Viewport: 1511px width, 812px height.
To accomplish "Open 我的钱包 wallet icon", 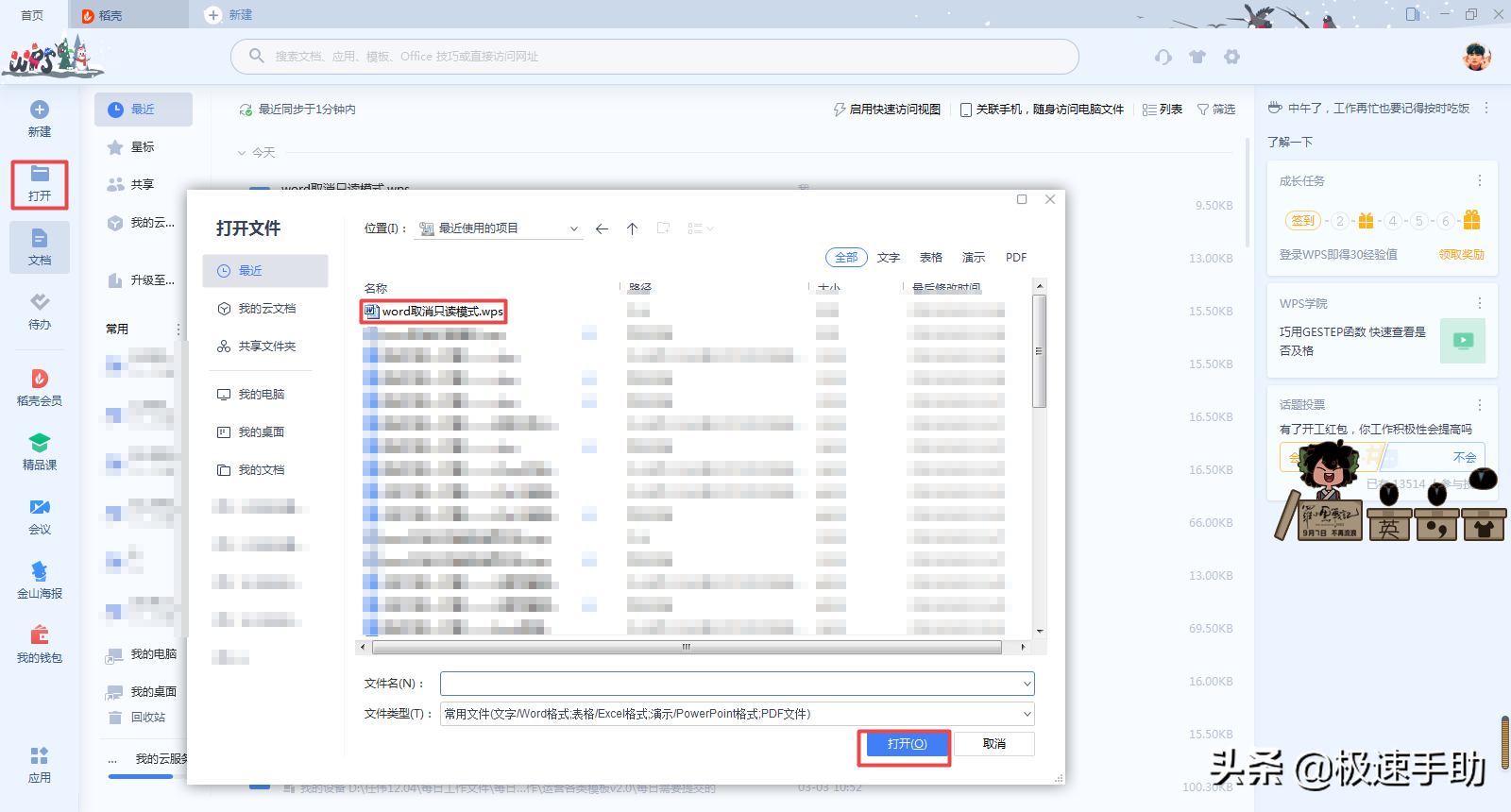I will point(40,635).
